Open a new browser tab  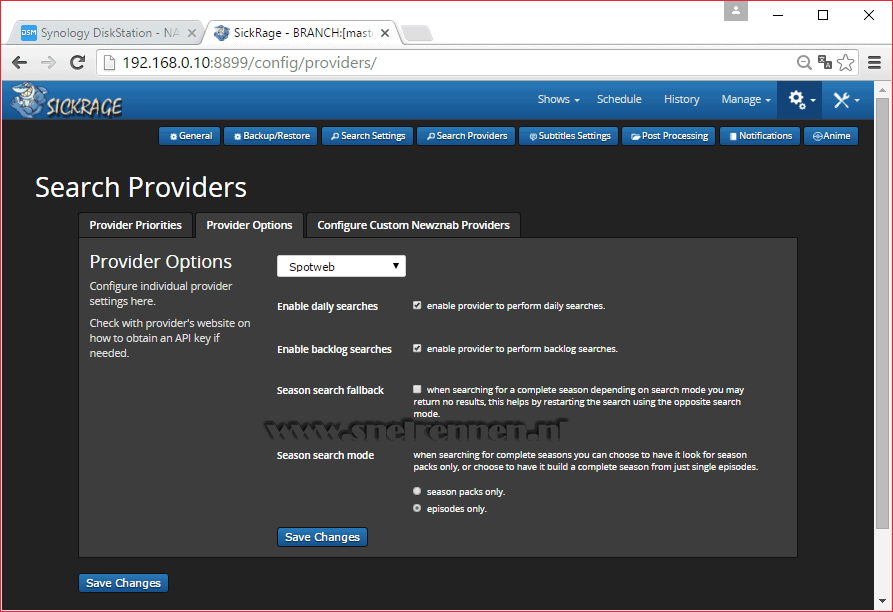(417, 34)
